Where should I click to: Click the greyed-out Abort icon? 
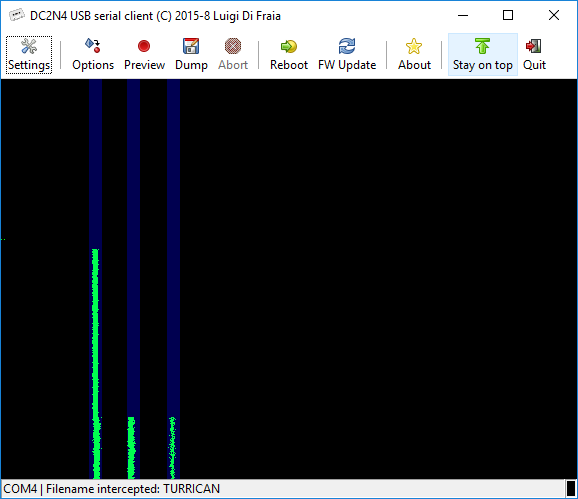point(233,46)
